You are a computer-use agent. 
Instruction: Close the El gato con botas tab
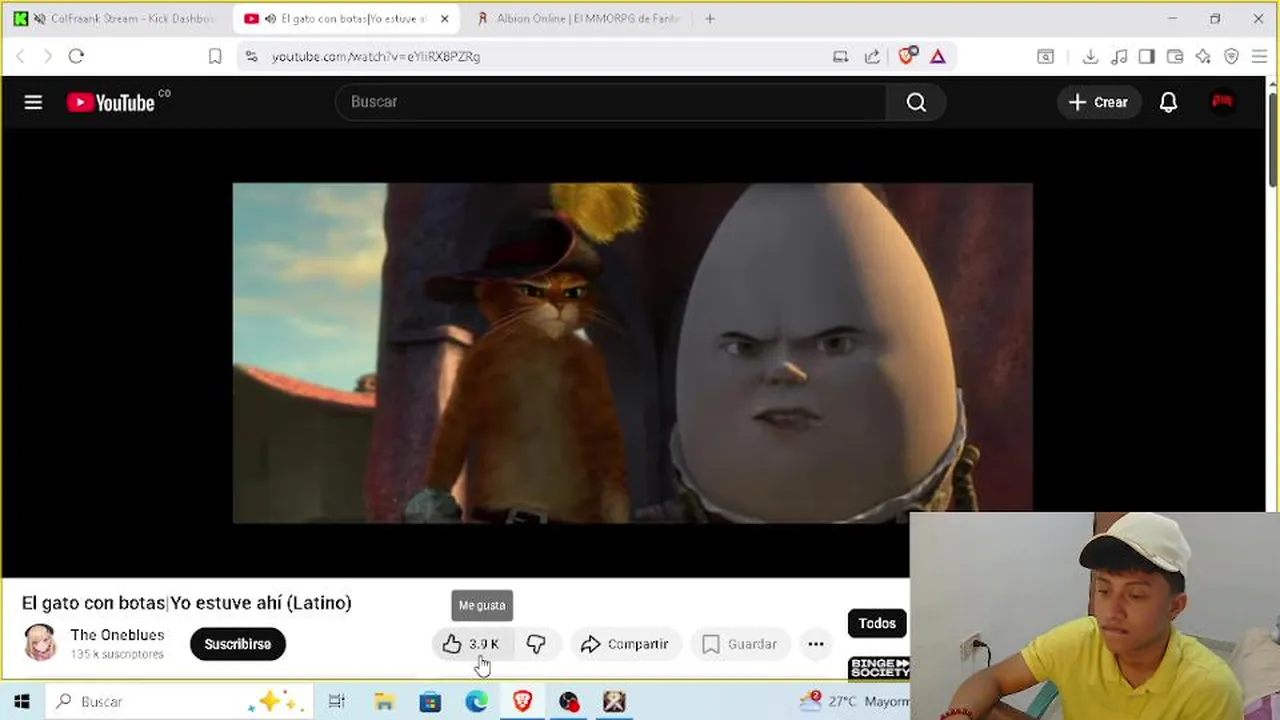pyautogui.click(x=444, y=19)
